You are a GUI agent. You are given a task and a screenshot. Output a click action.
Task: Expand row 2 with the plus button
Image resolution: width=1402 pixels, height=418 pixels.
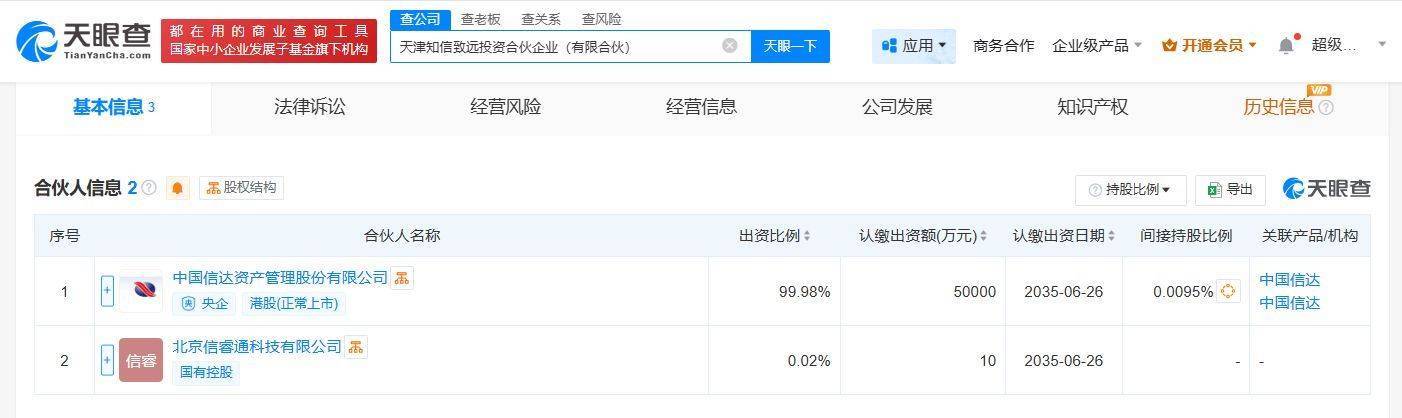tap(107, 360)
